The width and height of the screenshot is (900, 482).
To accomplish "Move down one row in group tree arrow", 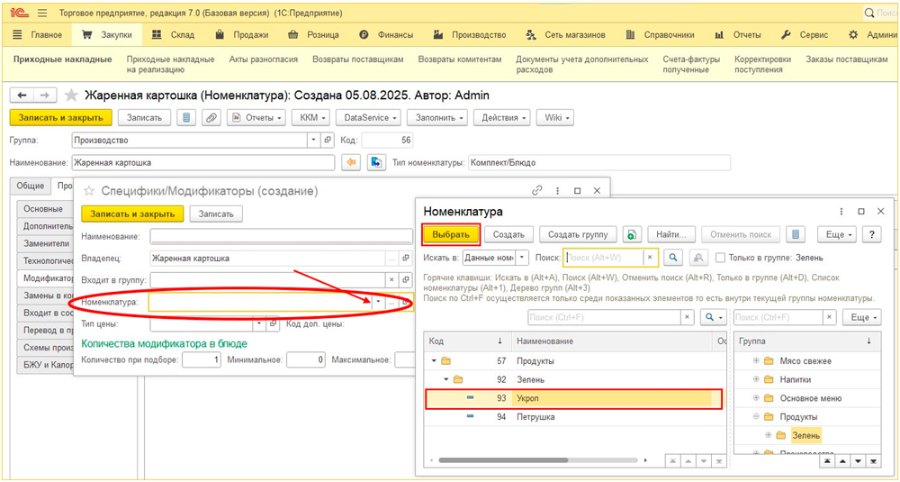I will point(858,461).
